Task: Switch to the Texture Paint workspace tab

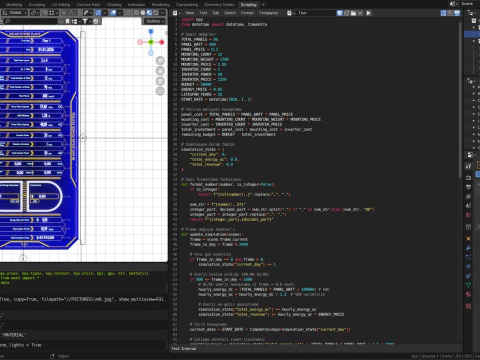Action: click(x=88, y=5)
